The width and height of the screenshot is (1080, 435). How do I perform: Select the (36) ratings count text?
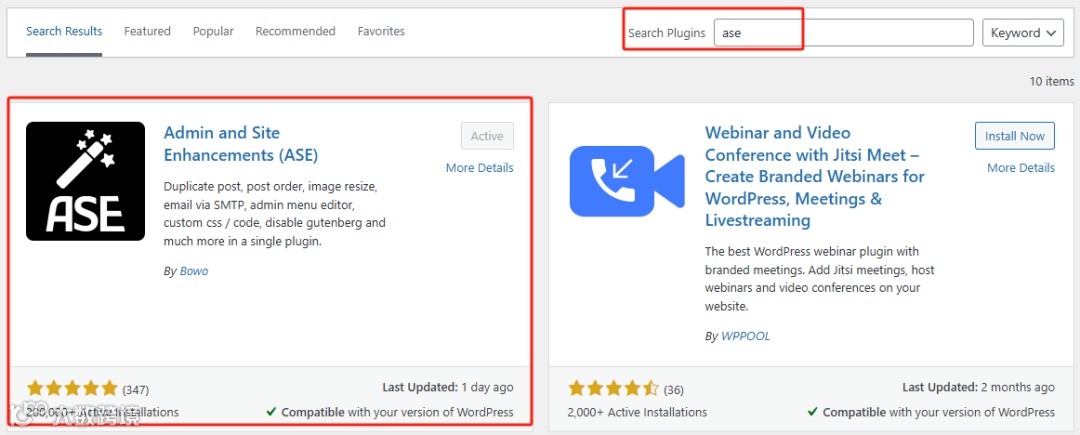pyautogui.click(x=674, y=390)
